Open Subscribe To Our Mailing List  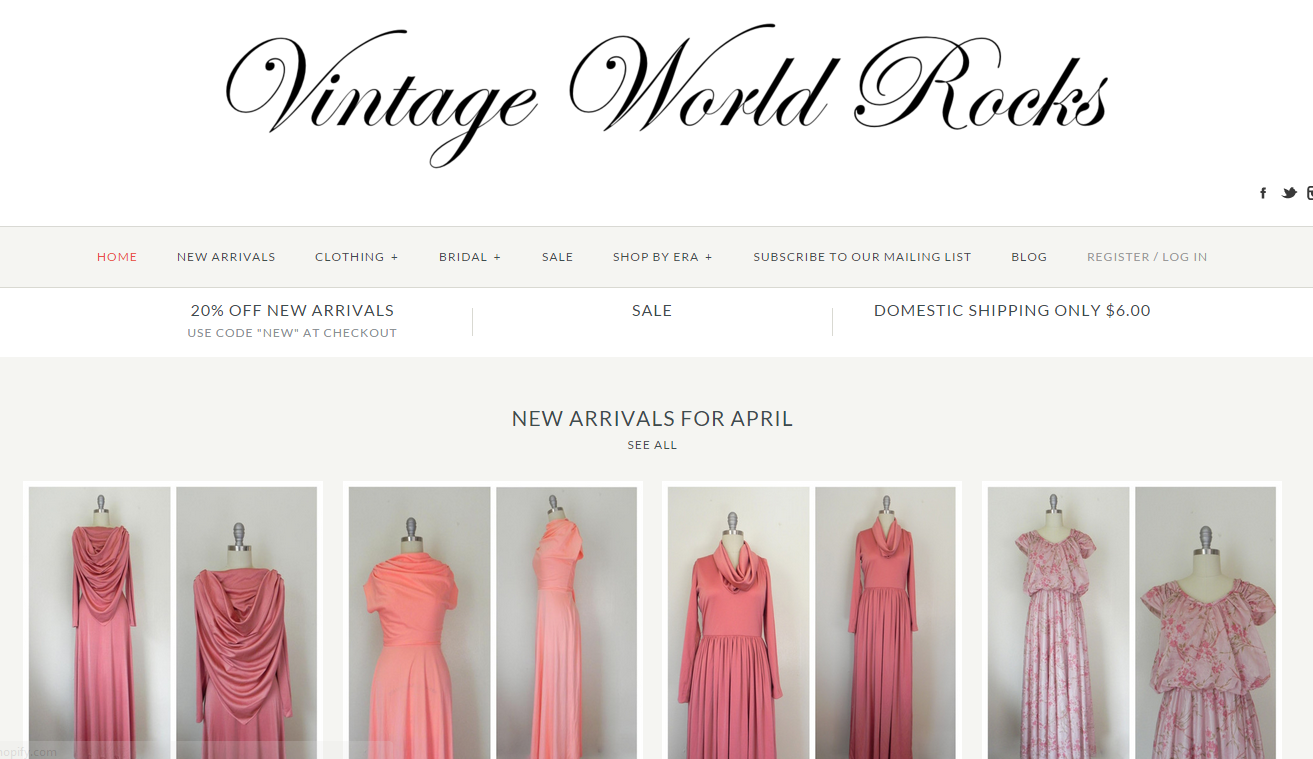(x=862, y=257)
